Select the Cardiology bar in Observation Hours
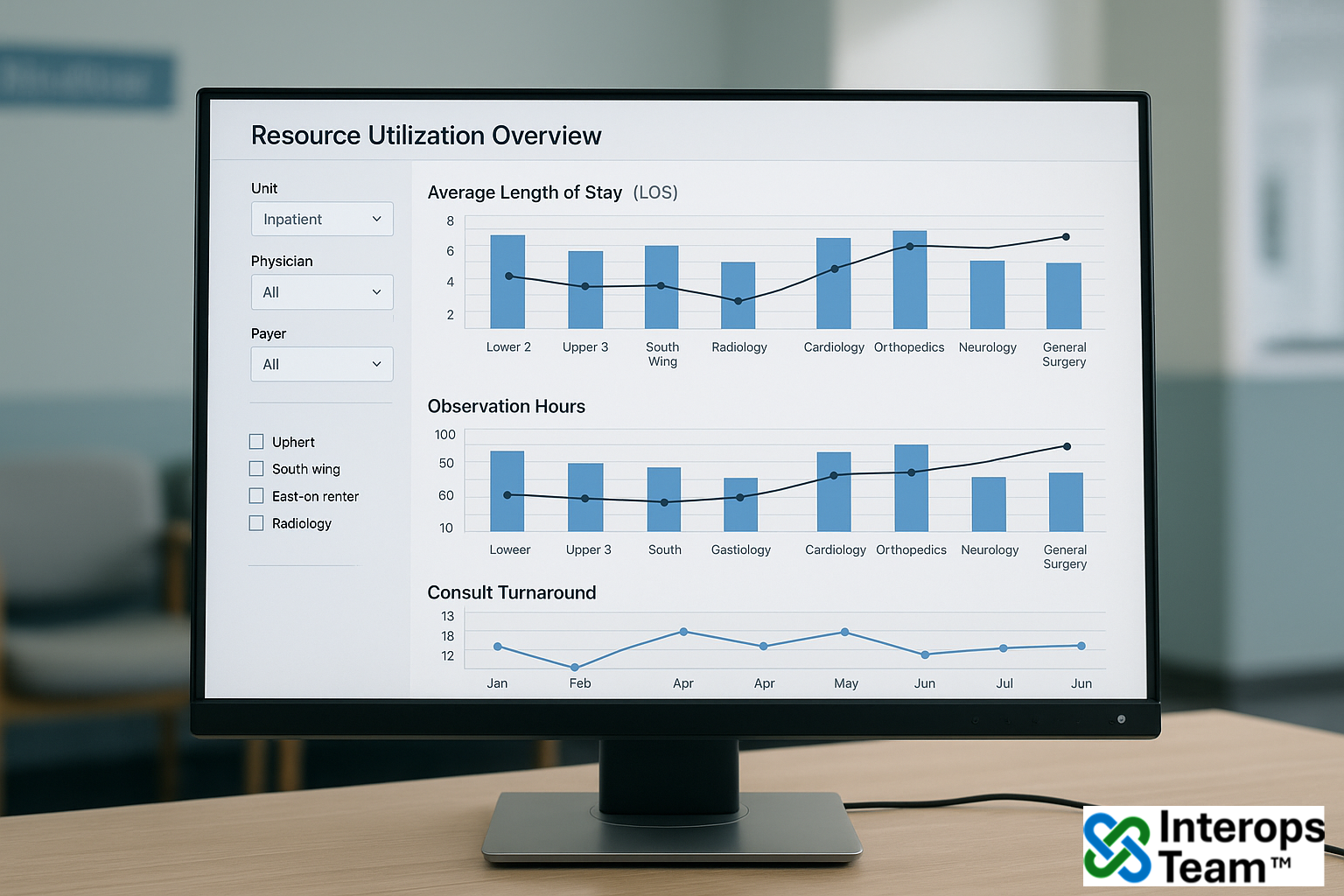This screenshot has height=896, width=1344. pos(834,492)
